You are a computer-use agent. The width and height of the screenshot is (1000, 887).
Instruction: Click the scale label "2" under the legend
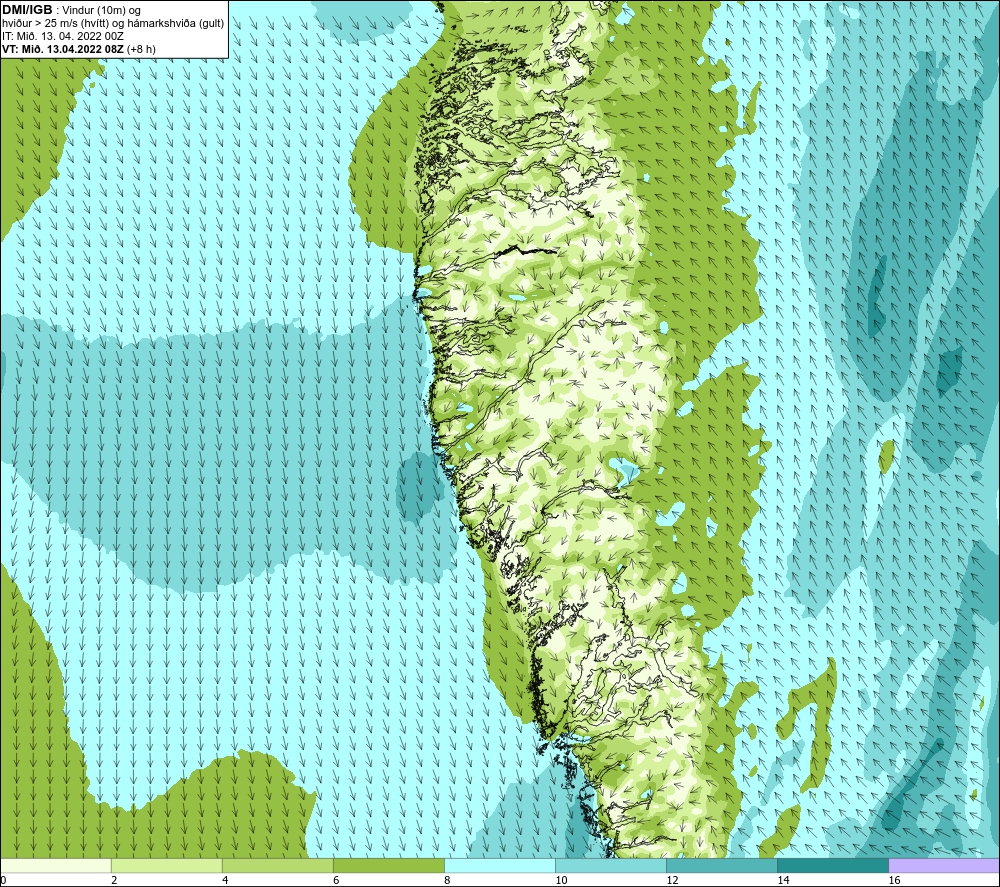click(114, 881)
